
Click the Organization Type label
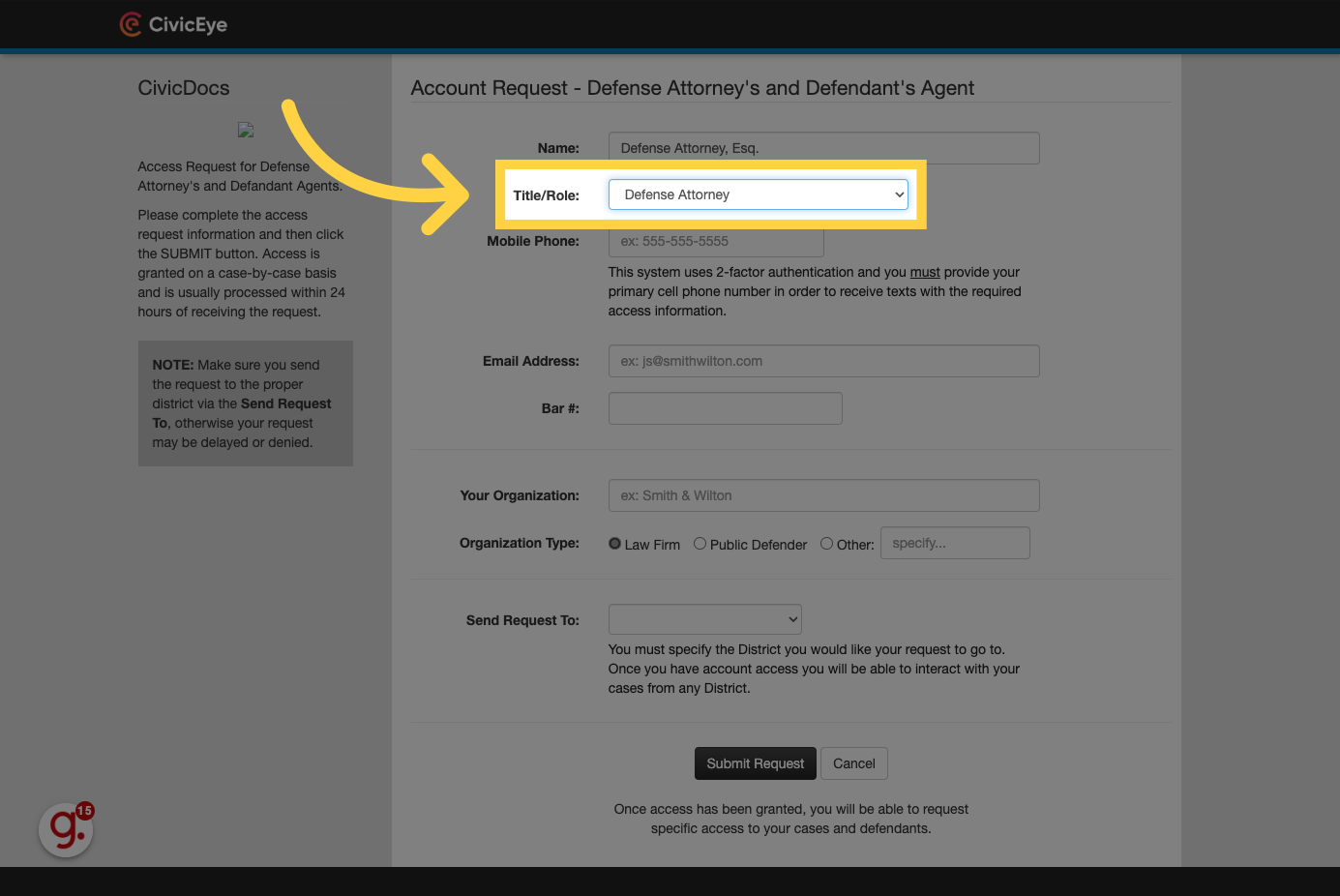(520, 543)
